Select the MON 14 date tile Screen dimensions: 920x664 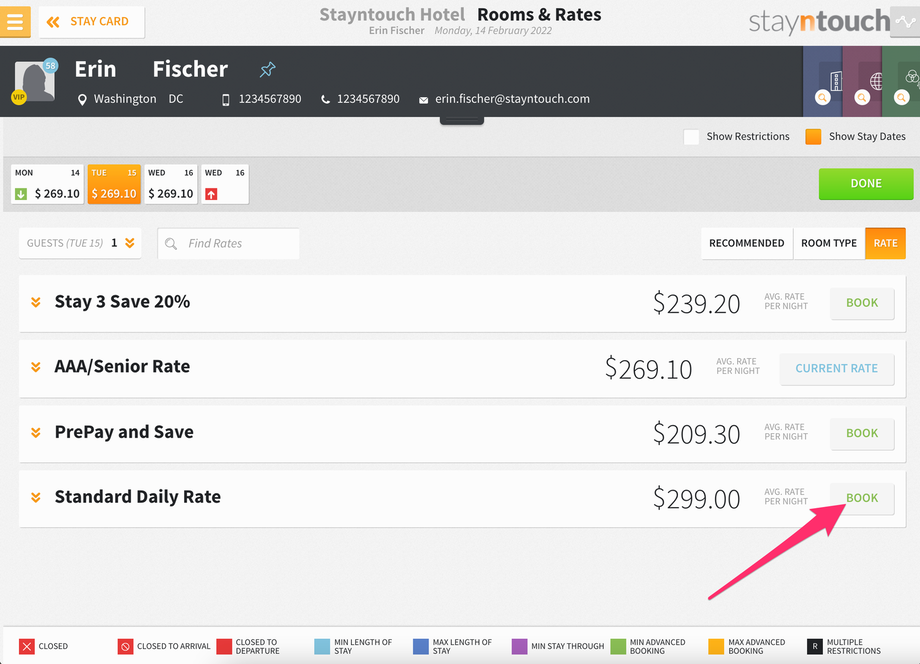pos(48,184)
